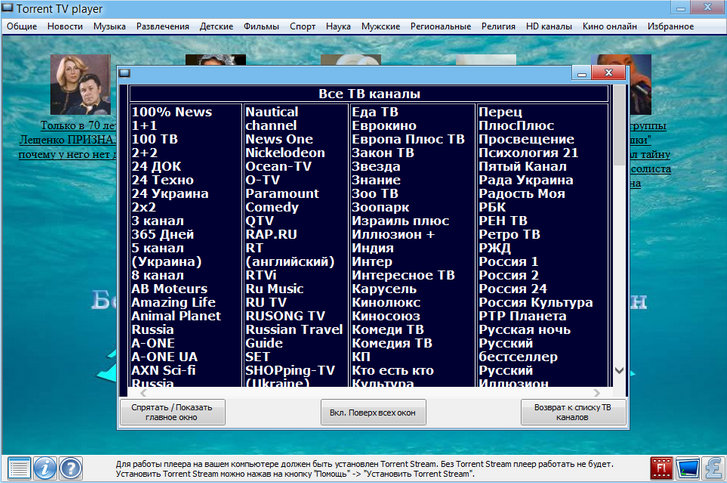Open the Региональные category
The image size is (727, 483).
pyautogui.click(x=440, y=26)
